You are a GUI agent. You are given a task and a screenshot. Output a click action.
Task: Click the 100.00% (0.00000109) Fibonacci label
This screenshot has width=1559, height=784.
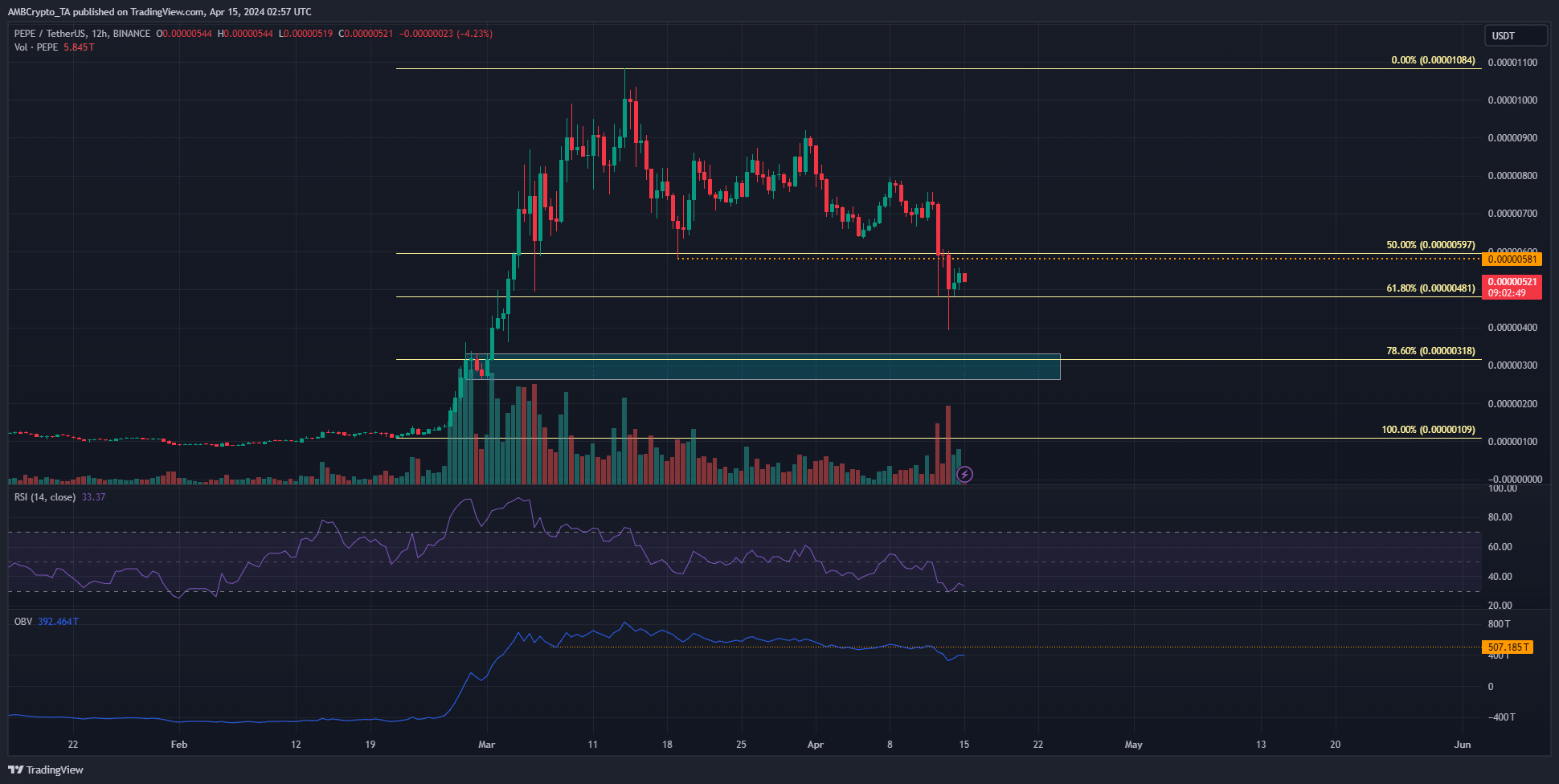pyautogui.click(x=1428, y=430)
